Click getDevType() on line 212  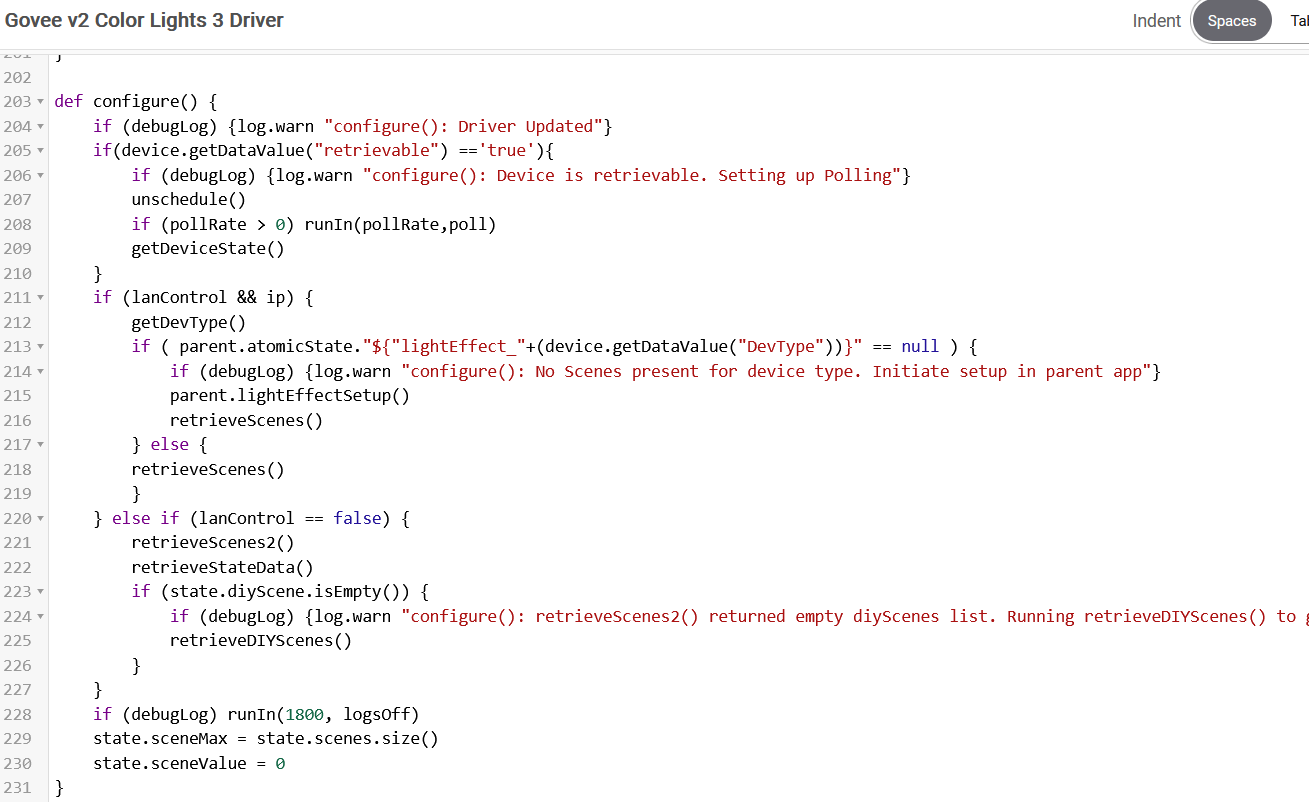189,322
